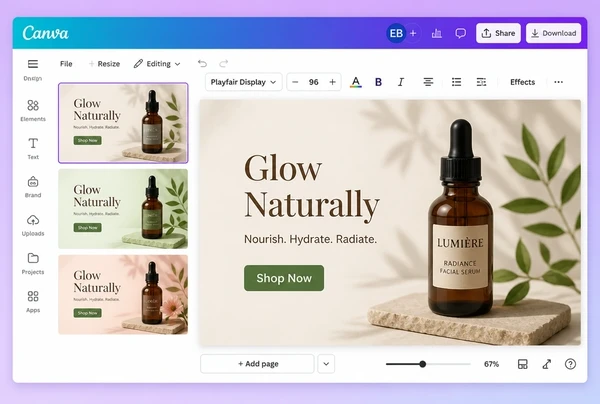Toggle bold formatting
The height and width of the screenshot is (404, 600).
(378, 82)
